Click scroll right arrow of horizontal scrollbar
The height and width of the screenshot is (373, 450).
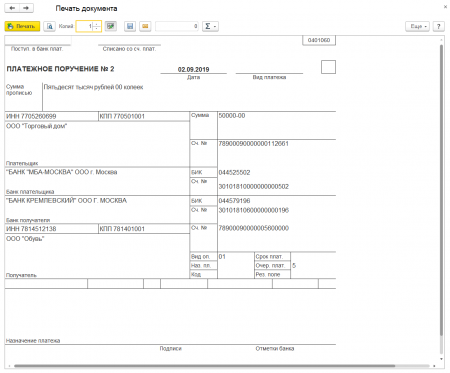434,366
